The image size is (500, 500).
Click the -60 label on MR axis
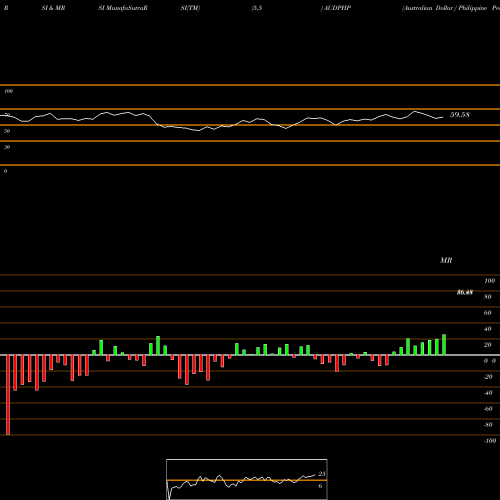pos(488,409)
